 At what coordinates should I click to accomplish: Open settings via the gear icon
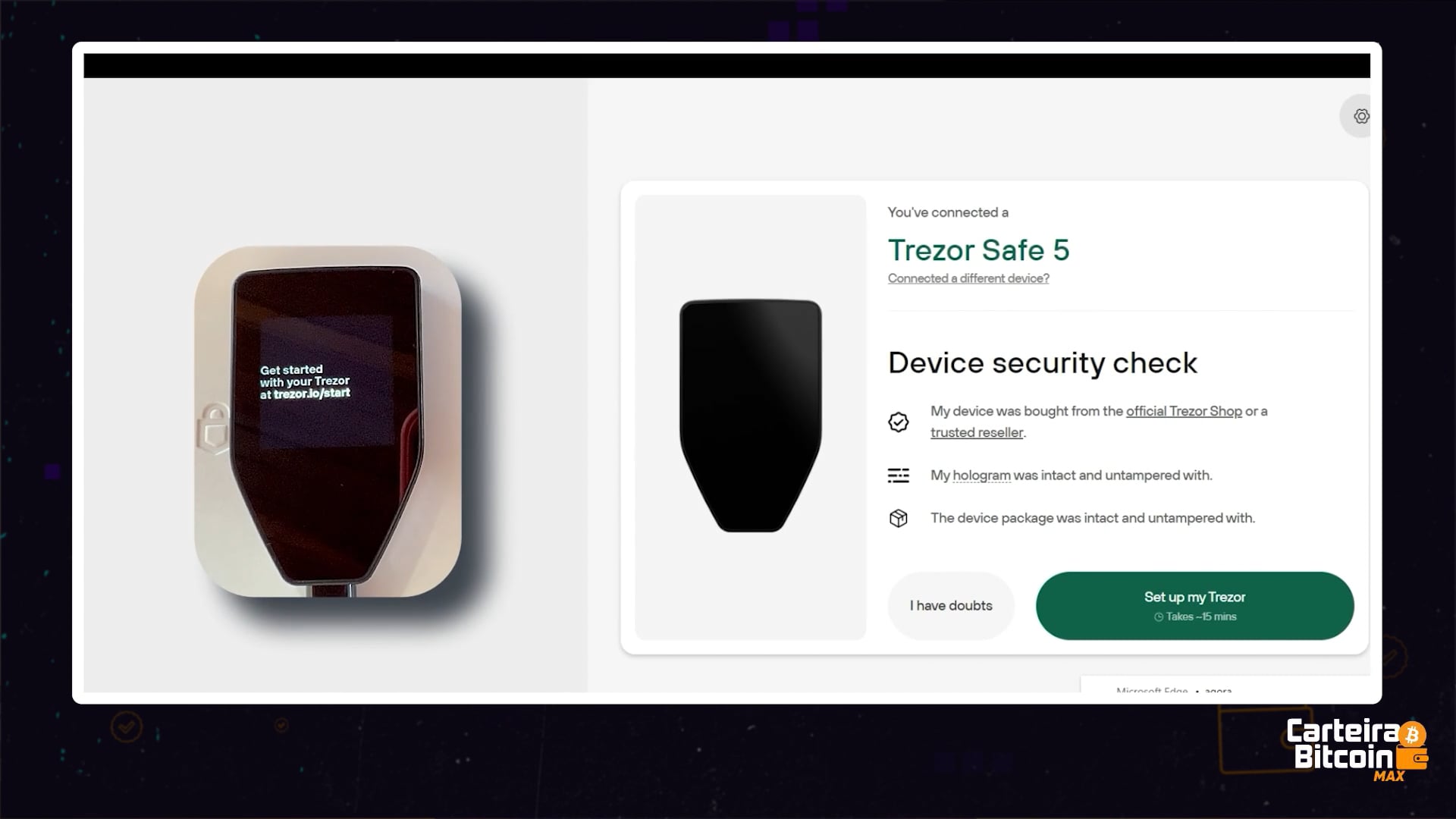point(1360,116)
